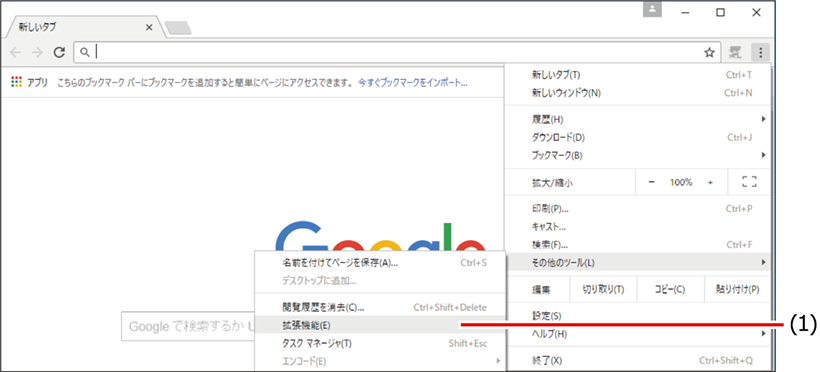Minimize the Chrome window
Image resolution: width=820 pixels, height=372 pixels.
(x=685, y=13)
